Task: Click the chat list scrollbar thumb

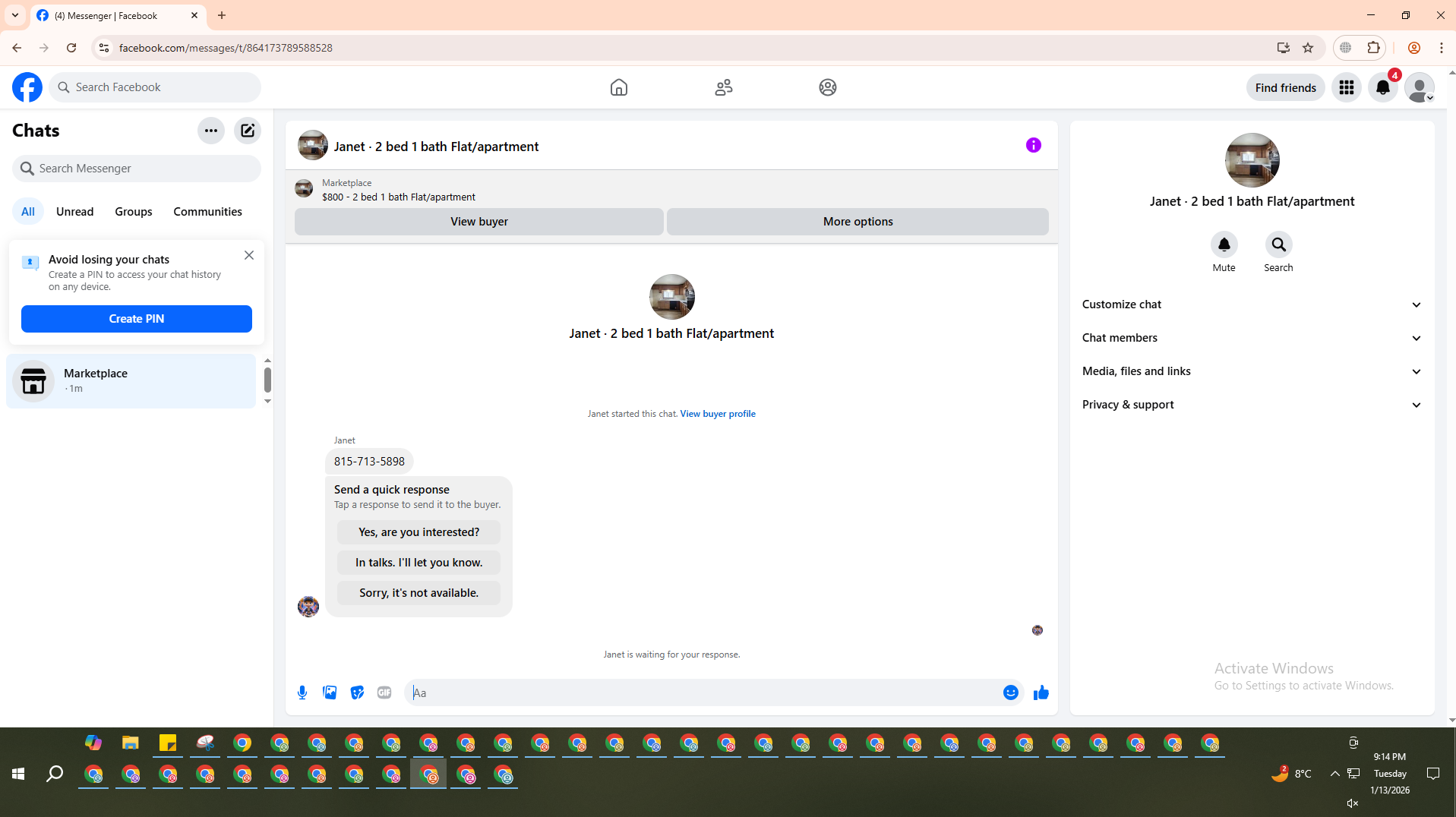Action: (x=267, y=380)
